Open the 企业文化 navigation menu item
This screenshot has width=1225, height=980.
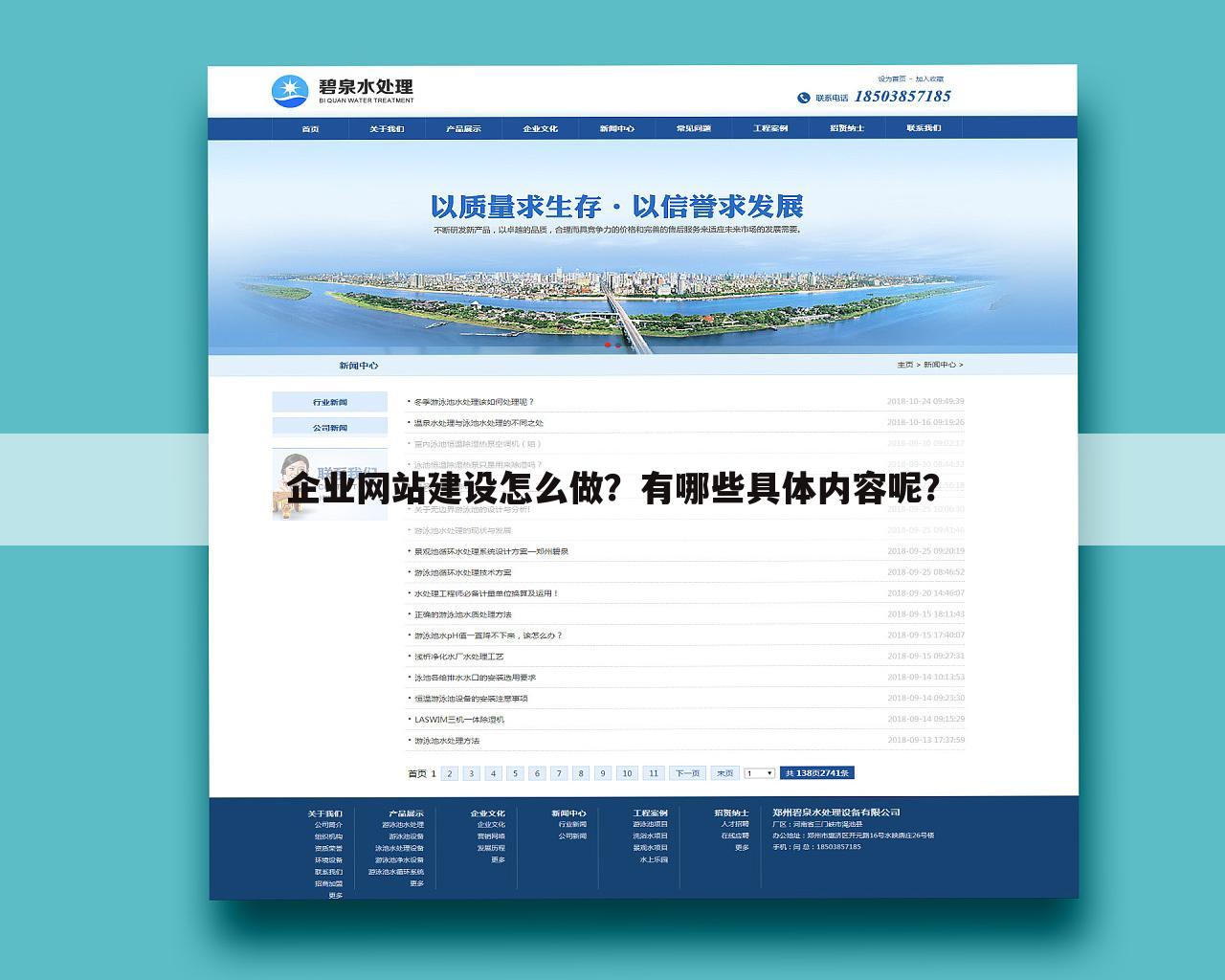point(540,128)
